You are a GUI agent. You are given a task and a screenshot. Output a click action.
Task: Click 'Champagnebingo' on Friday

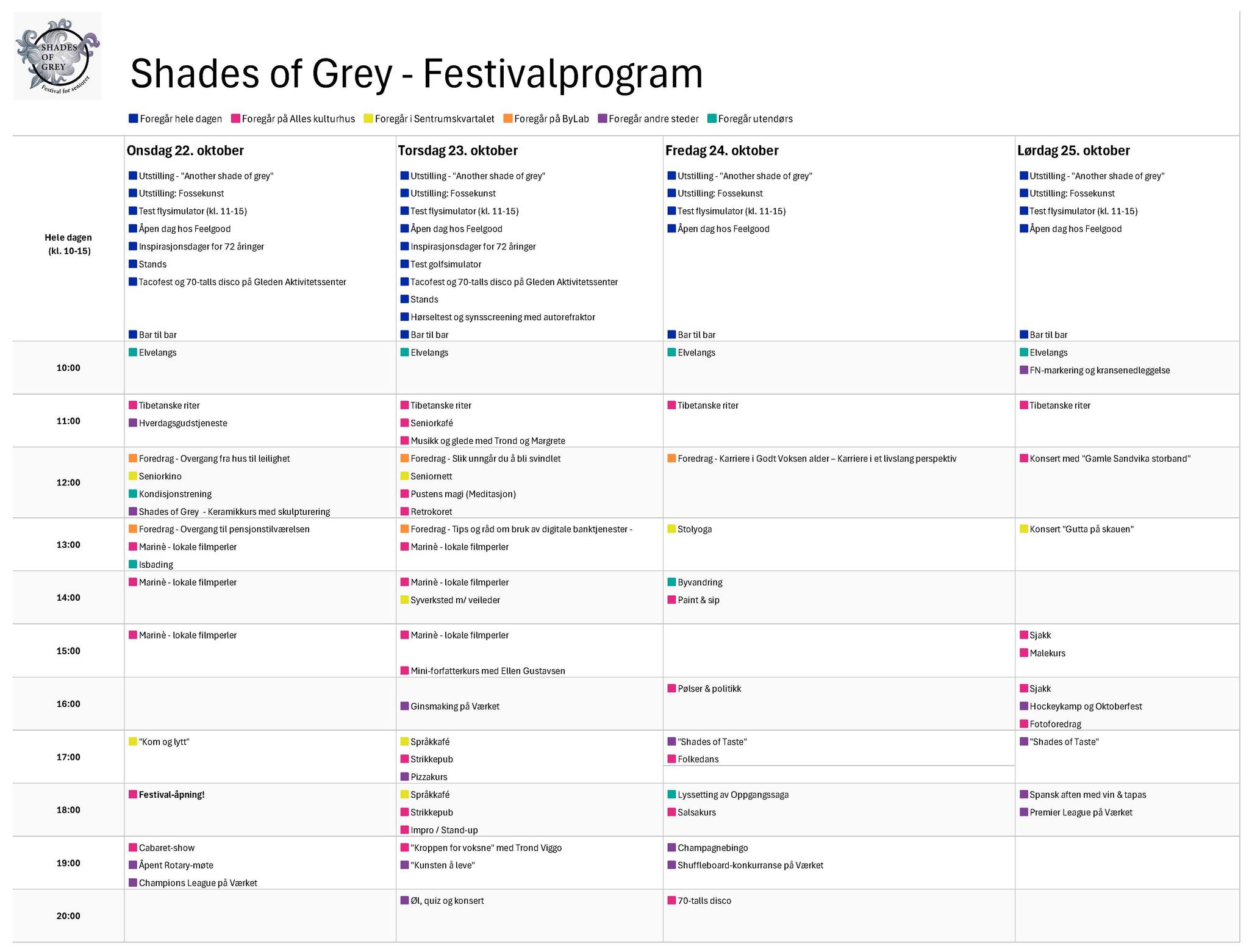[713, 848]
